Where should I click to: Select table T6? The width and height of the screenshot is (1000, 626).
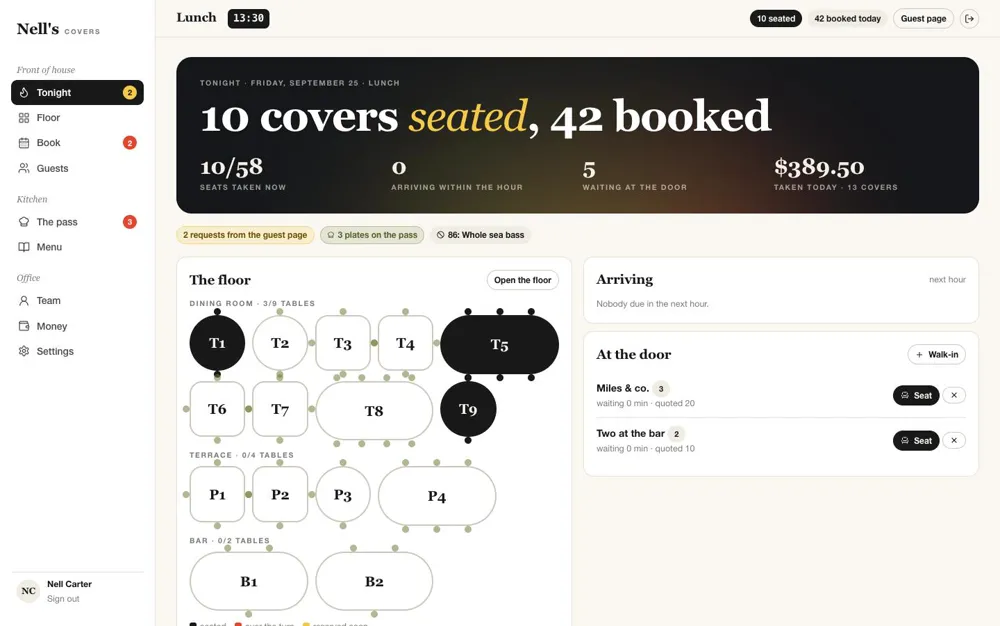tap(217, 409)
